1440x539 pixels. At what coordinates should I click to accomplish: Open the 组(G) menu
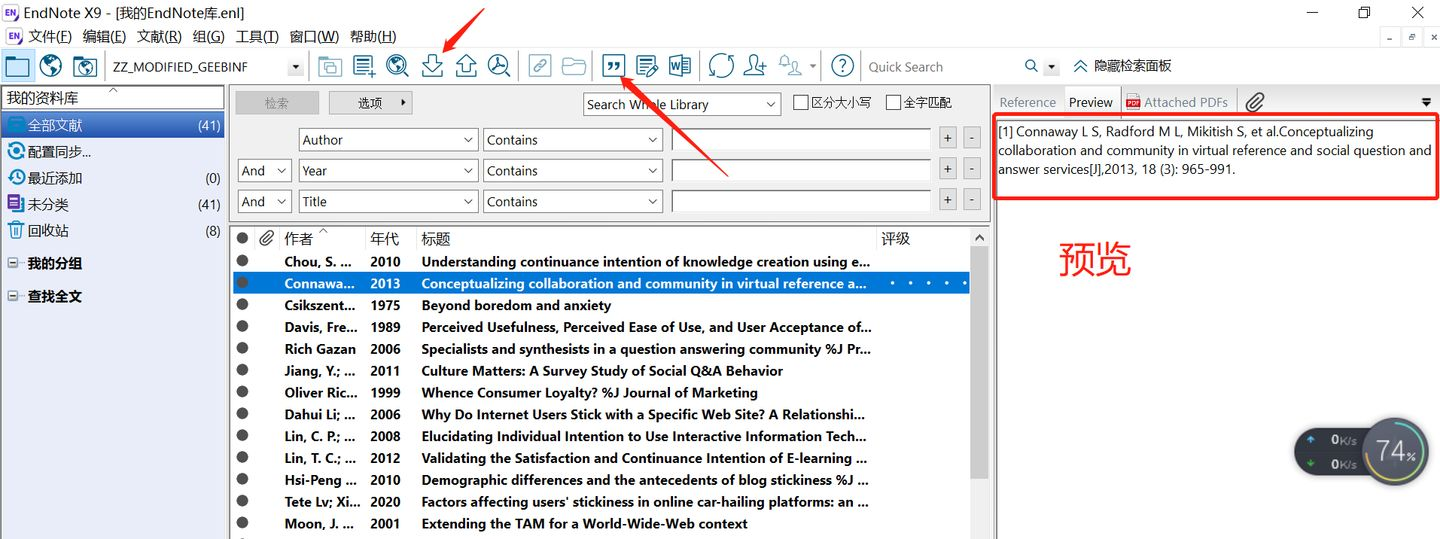click(208, 36)
